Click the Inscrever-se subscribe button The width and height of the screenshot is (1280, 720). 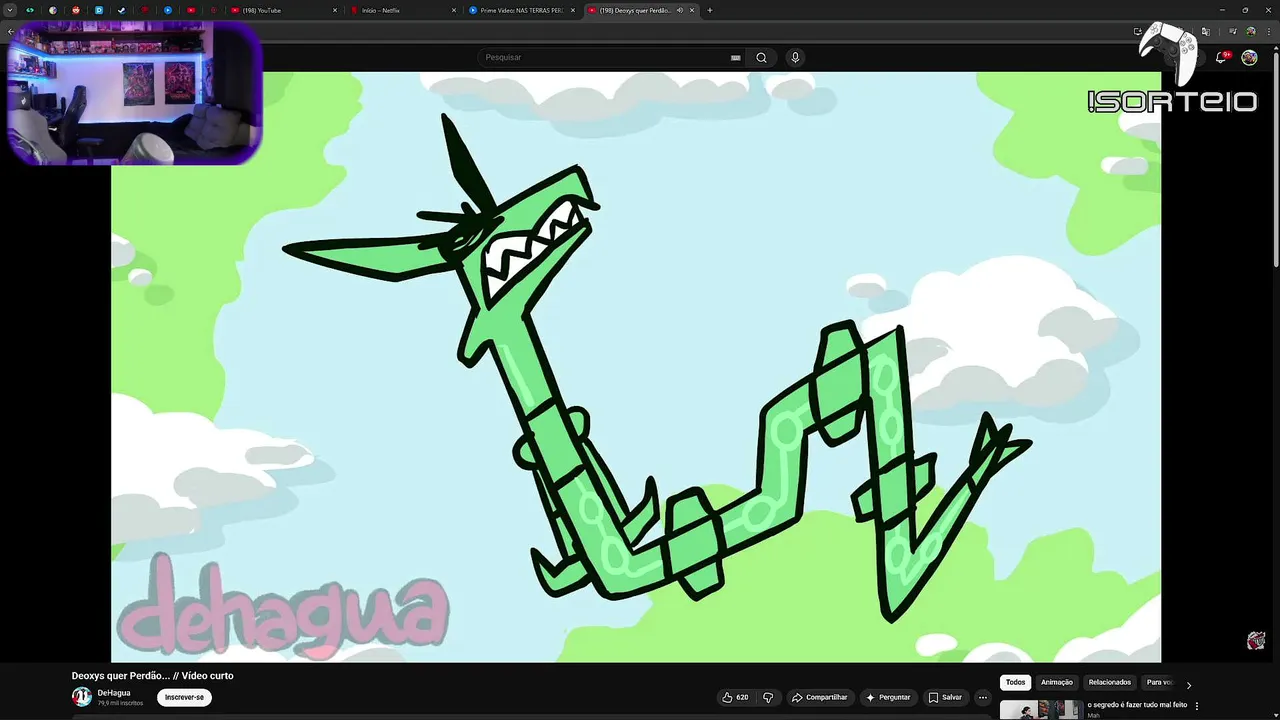pyautogui.click(x=184, y=697)
